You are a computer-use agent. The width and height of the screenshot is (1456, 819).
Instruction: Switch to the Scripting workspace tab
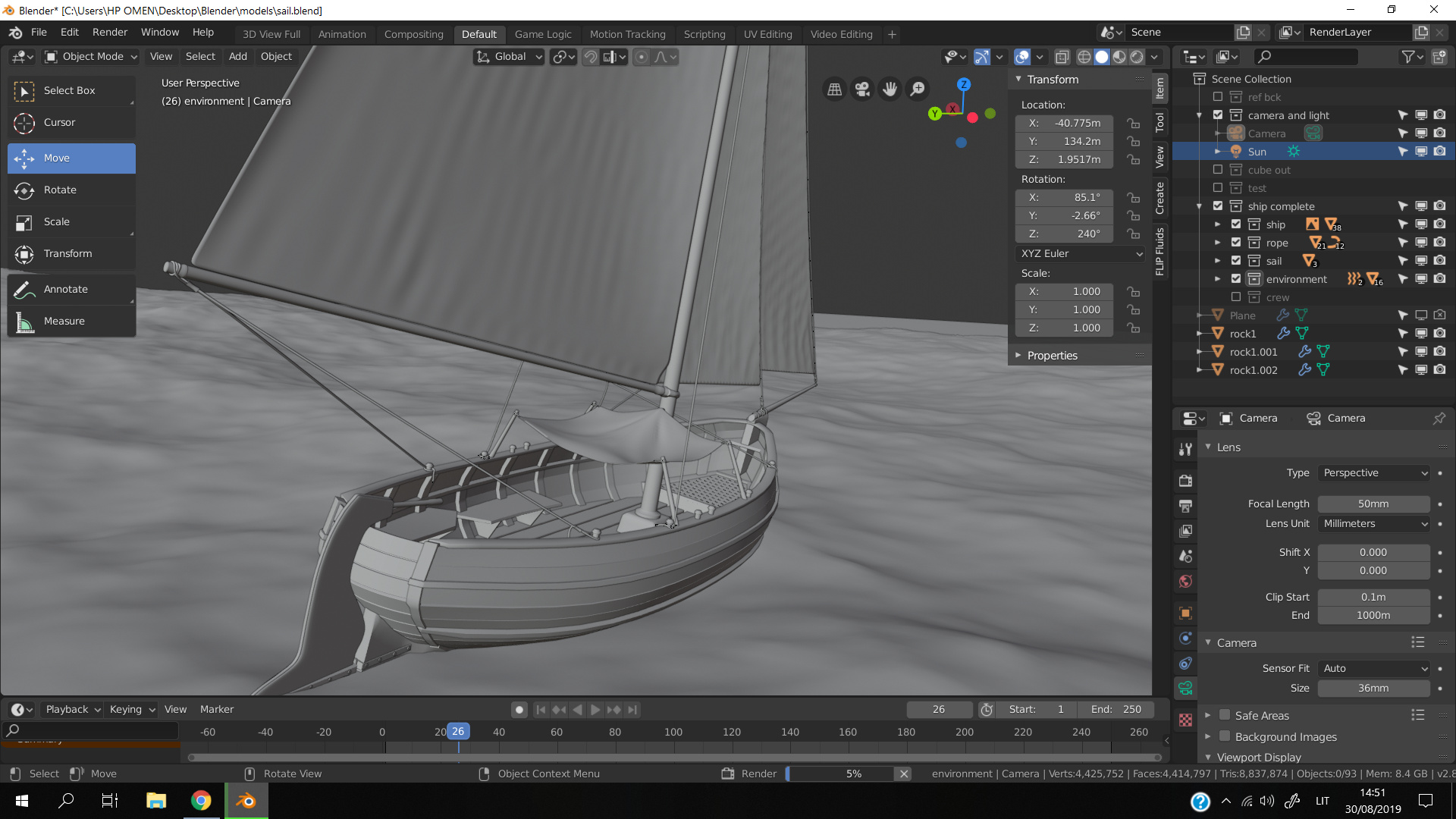(704, 34)
